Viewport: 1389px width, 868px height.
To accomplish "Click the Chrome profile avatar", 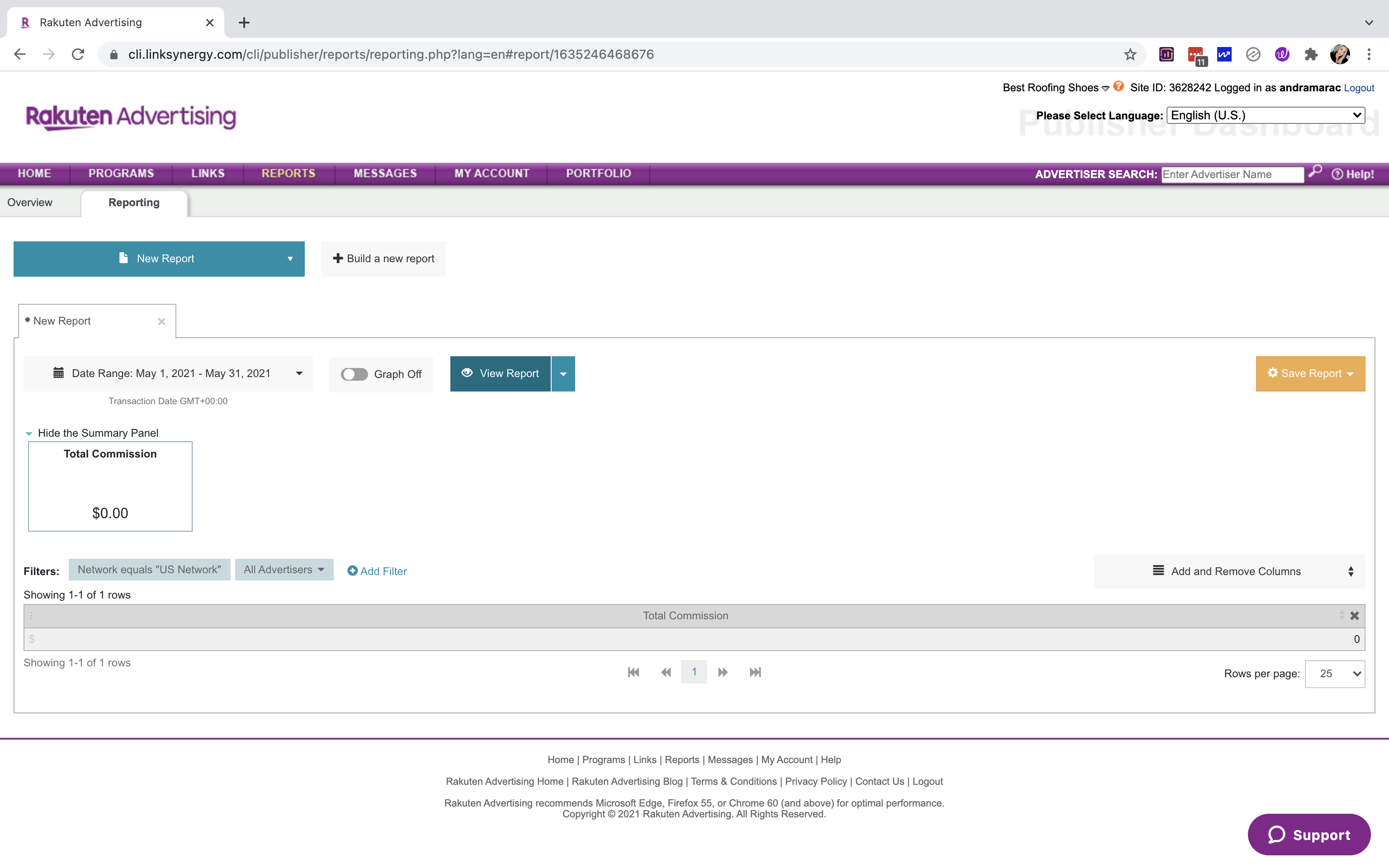I will point(1340,55).
